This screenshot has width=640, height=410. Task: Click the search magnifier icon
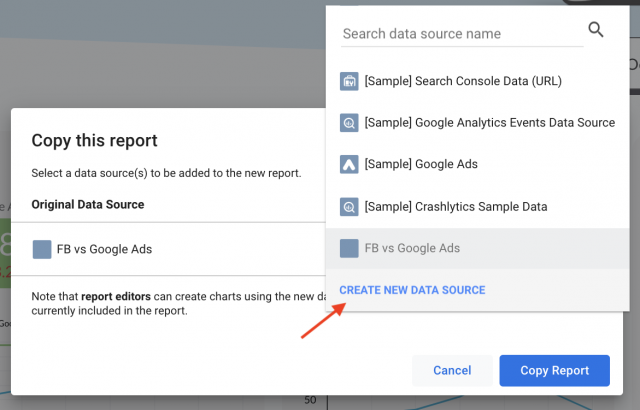point(596,31)
